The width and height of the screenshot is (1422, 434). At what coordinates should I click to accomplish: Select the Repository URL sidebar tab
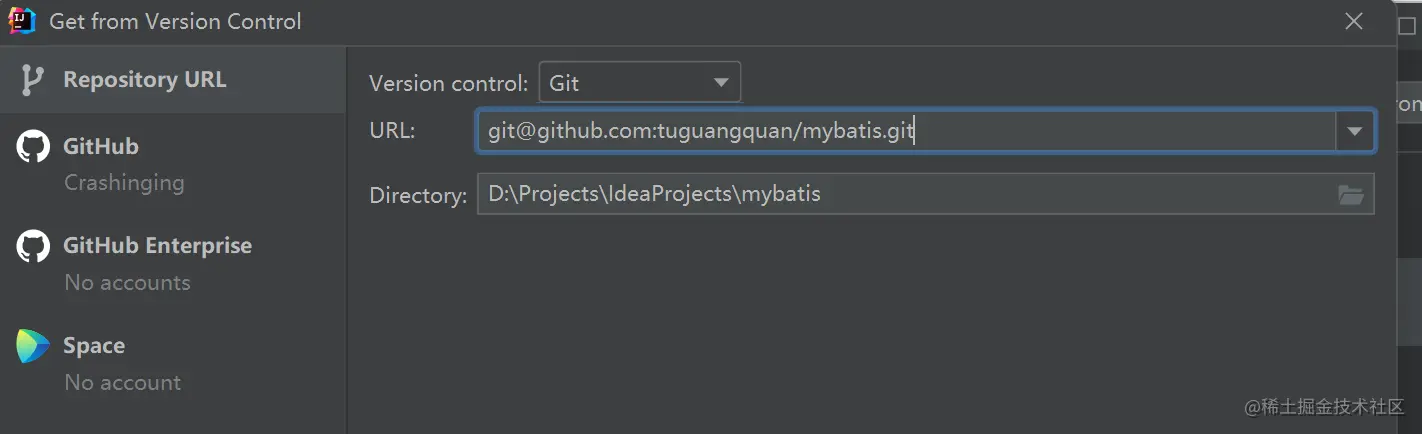144,80
